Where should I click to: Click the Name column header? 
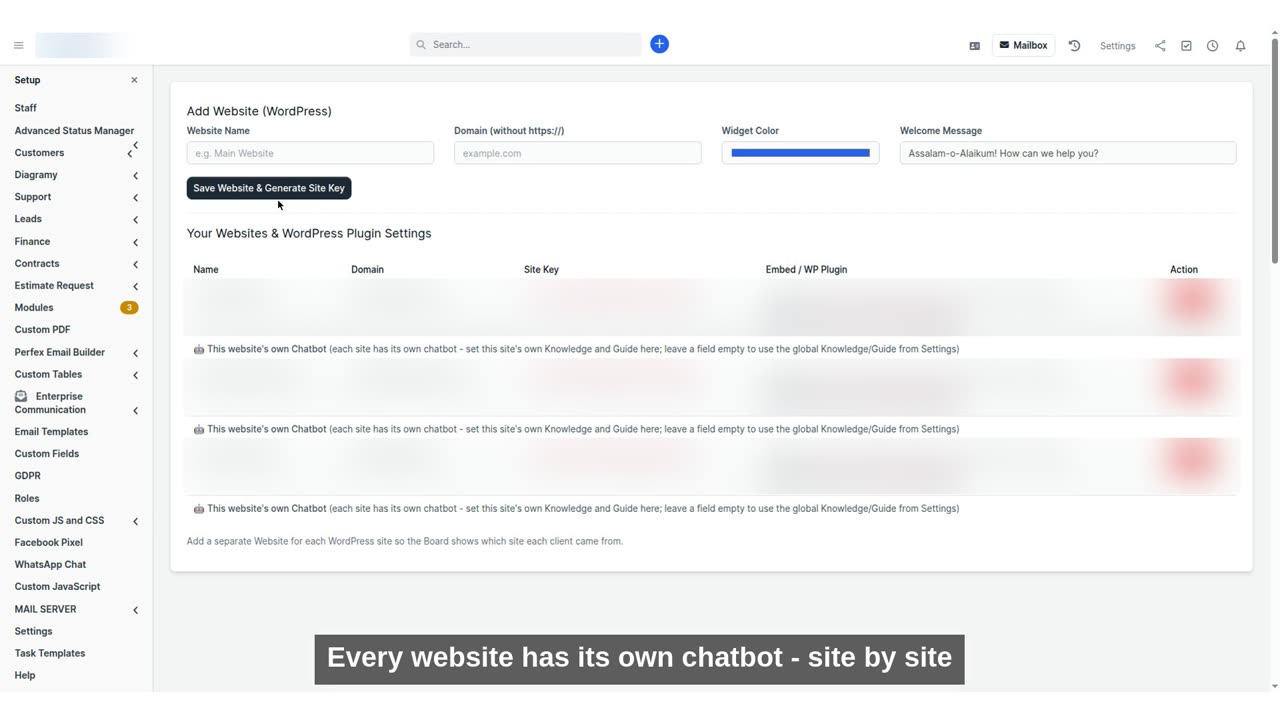(x=206, y=270)
